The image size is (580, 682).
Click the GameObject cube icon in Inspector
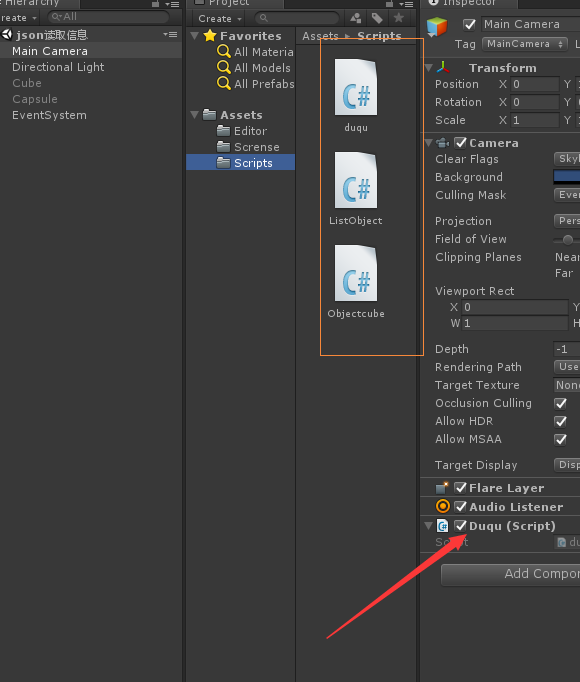pyautogui.click(x=437, y=27)
